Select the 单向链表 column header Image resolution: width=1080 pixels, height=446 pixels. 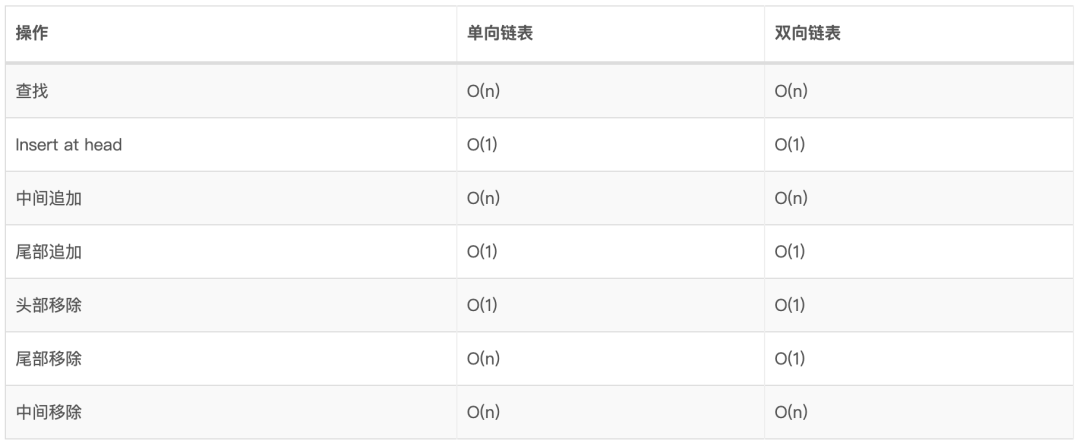click(500, 34)
